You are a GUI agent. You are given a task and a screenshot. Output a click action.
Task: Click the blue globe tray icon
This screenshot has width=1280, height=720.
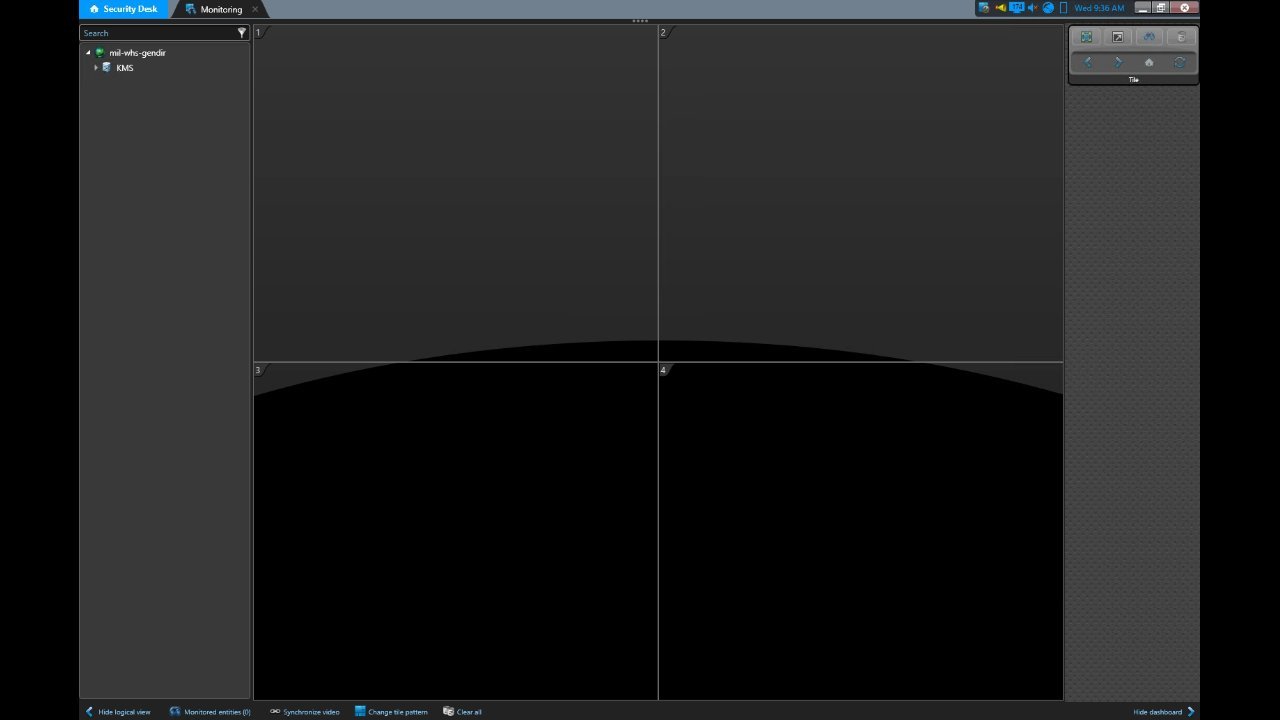coord(1048,8)
